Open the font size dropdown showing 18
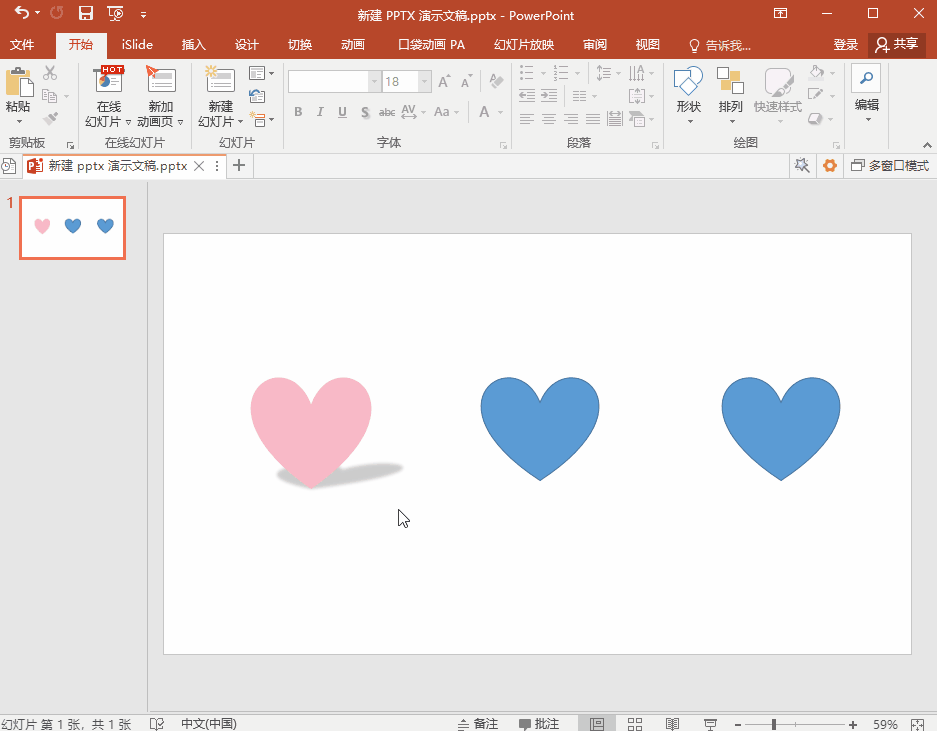The height and width of the screenshot is (731, 937). [425, 81]
